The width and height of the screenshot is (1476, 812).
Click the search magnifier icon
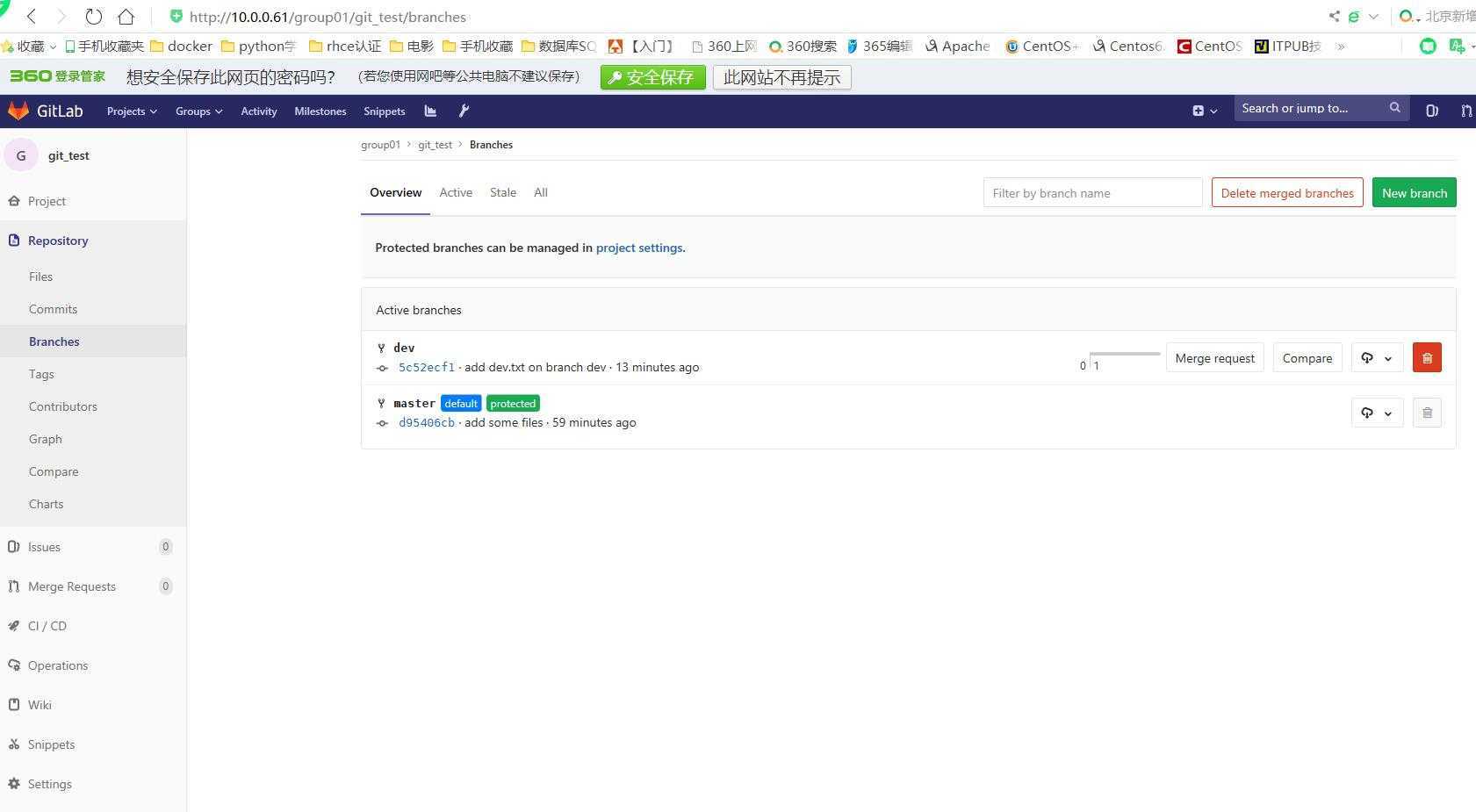[x=1394, y=108]
